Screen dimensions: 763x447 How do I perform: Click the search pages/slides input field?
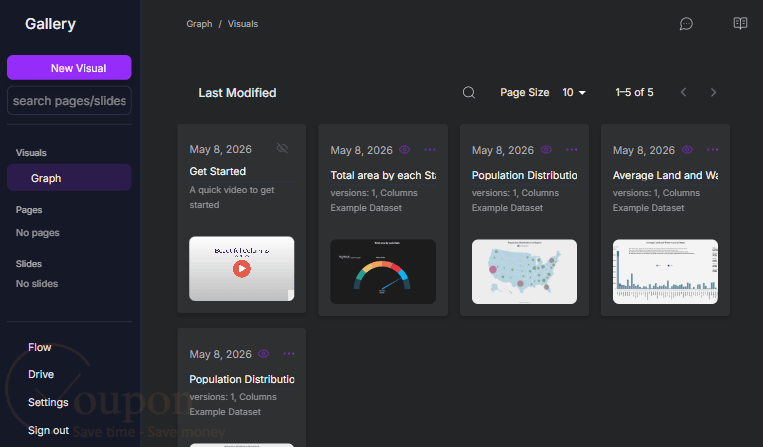click(x=69, y=101)
